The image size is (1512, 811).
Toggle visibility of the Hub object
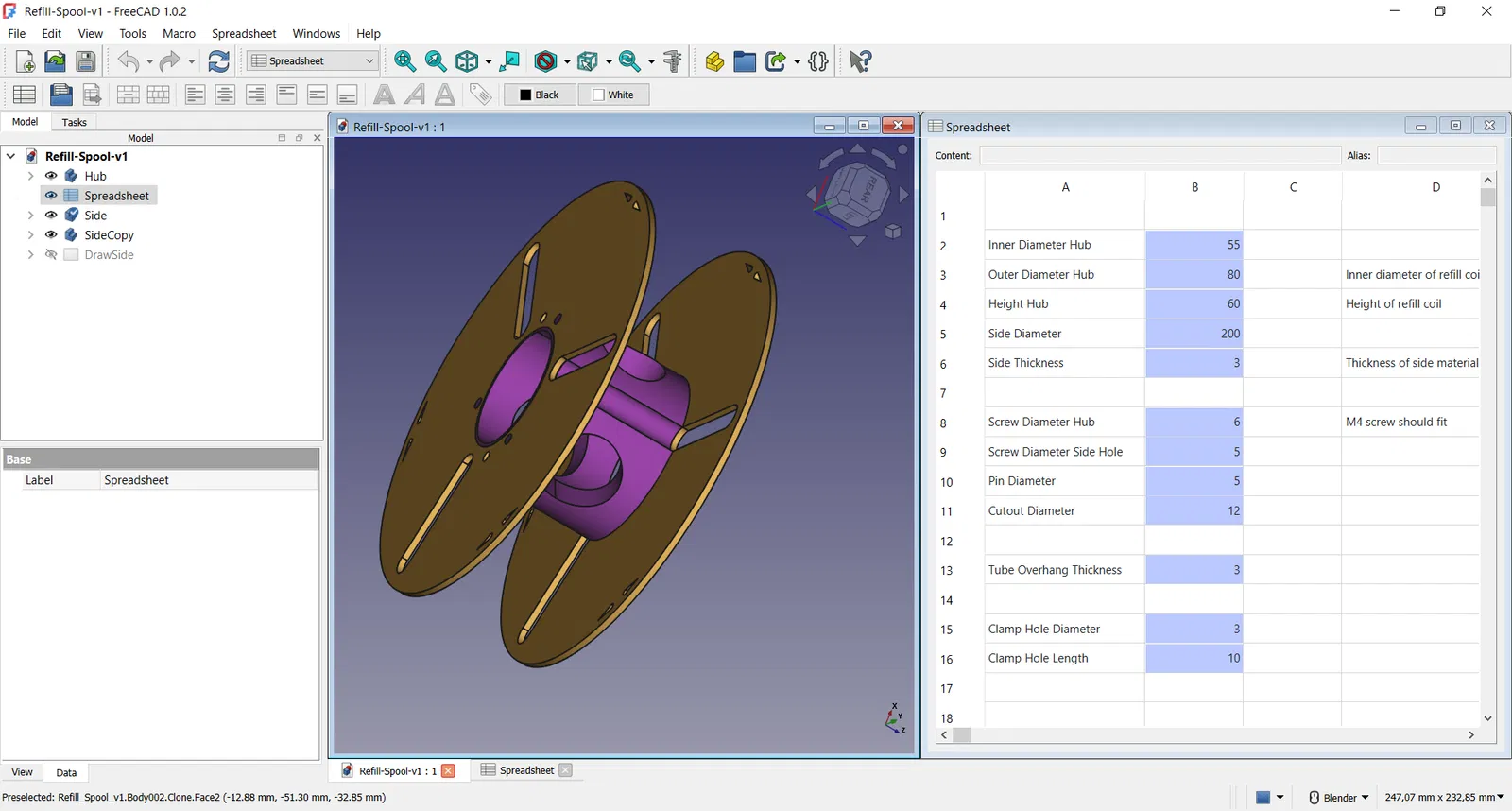coord(51,176)
